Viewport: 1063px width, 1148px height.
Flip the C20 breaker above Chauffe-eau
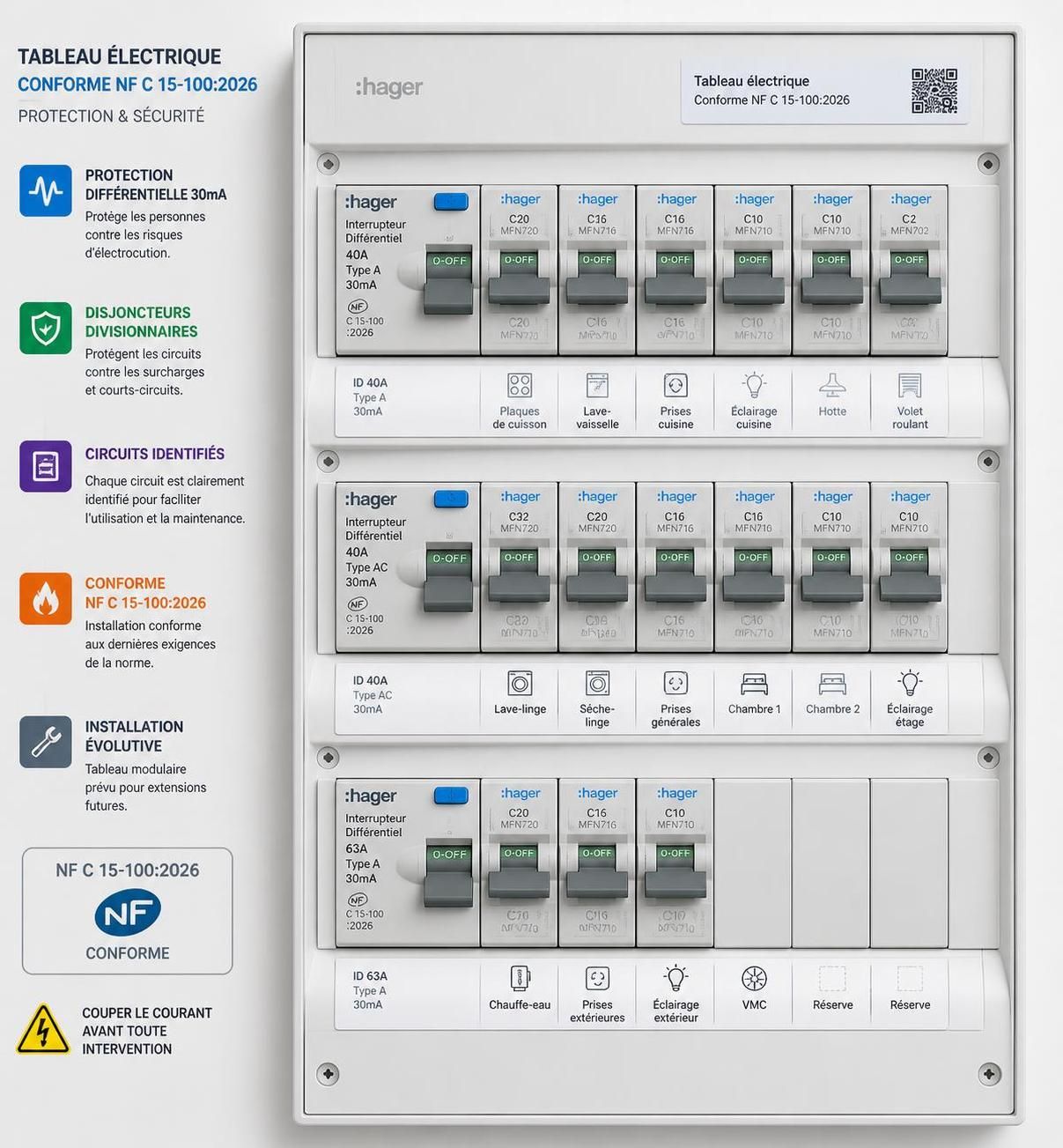[519, 873]
